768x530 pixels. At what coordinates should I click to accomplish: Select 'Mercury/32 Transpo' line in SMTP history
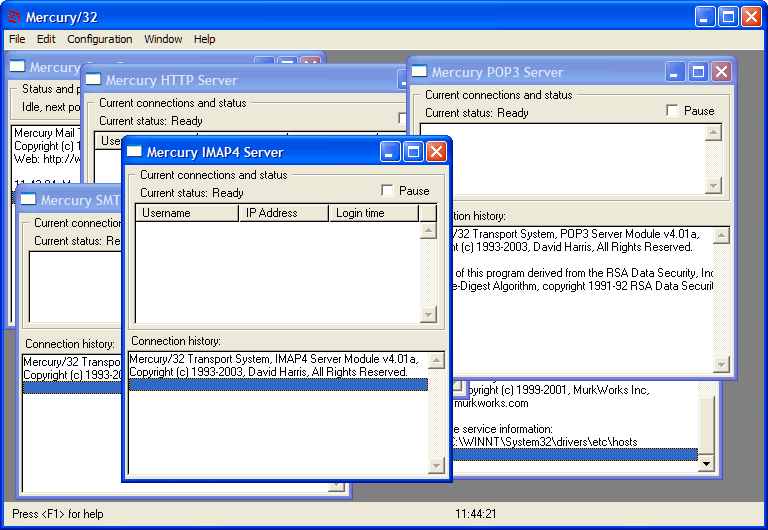point(72,362)
